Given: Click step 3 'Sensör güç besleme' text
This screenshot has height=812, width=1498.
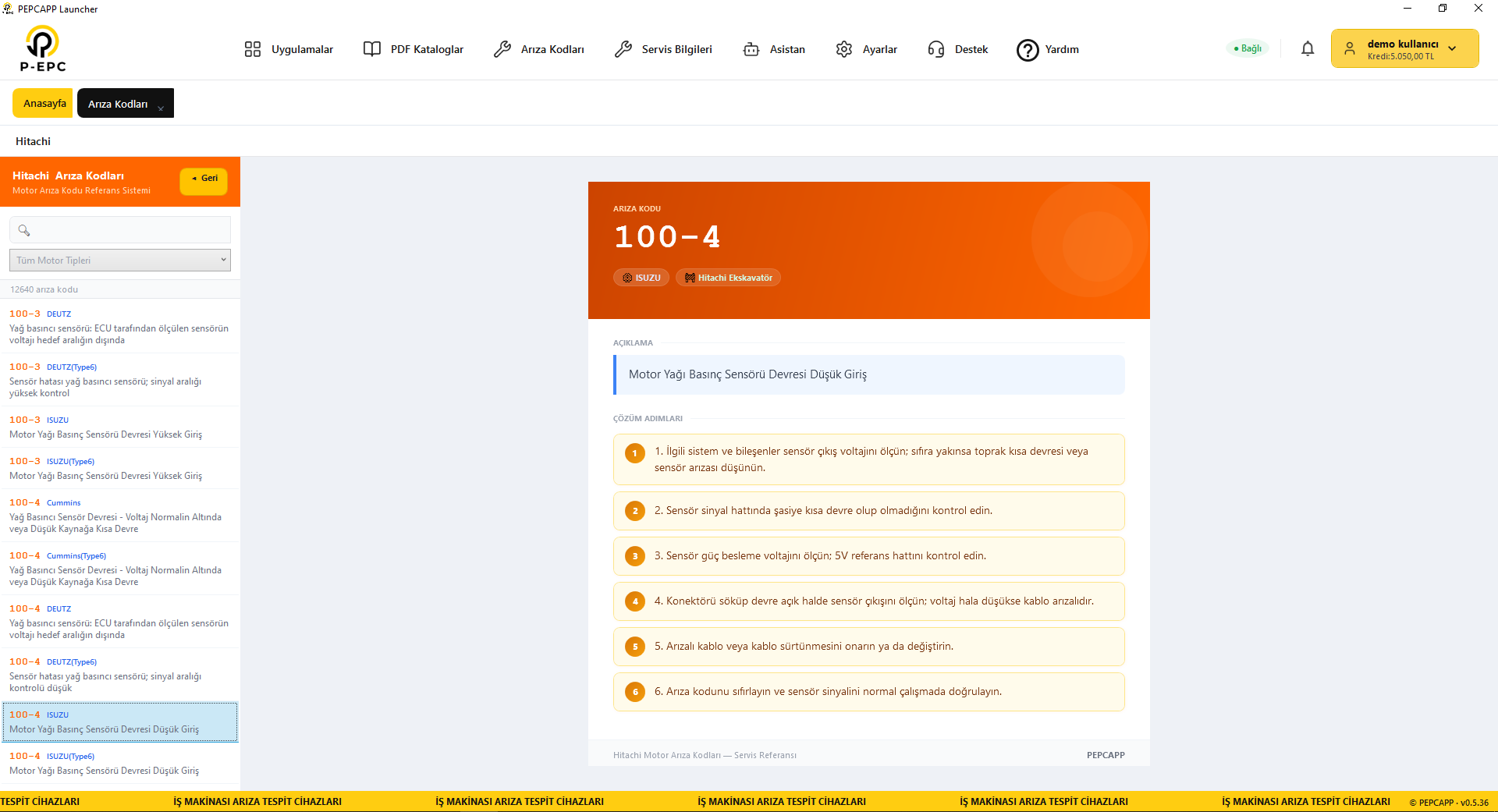Looking at the screenshot, I should click(820, 556).
